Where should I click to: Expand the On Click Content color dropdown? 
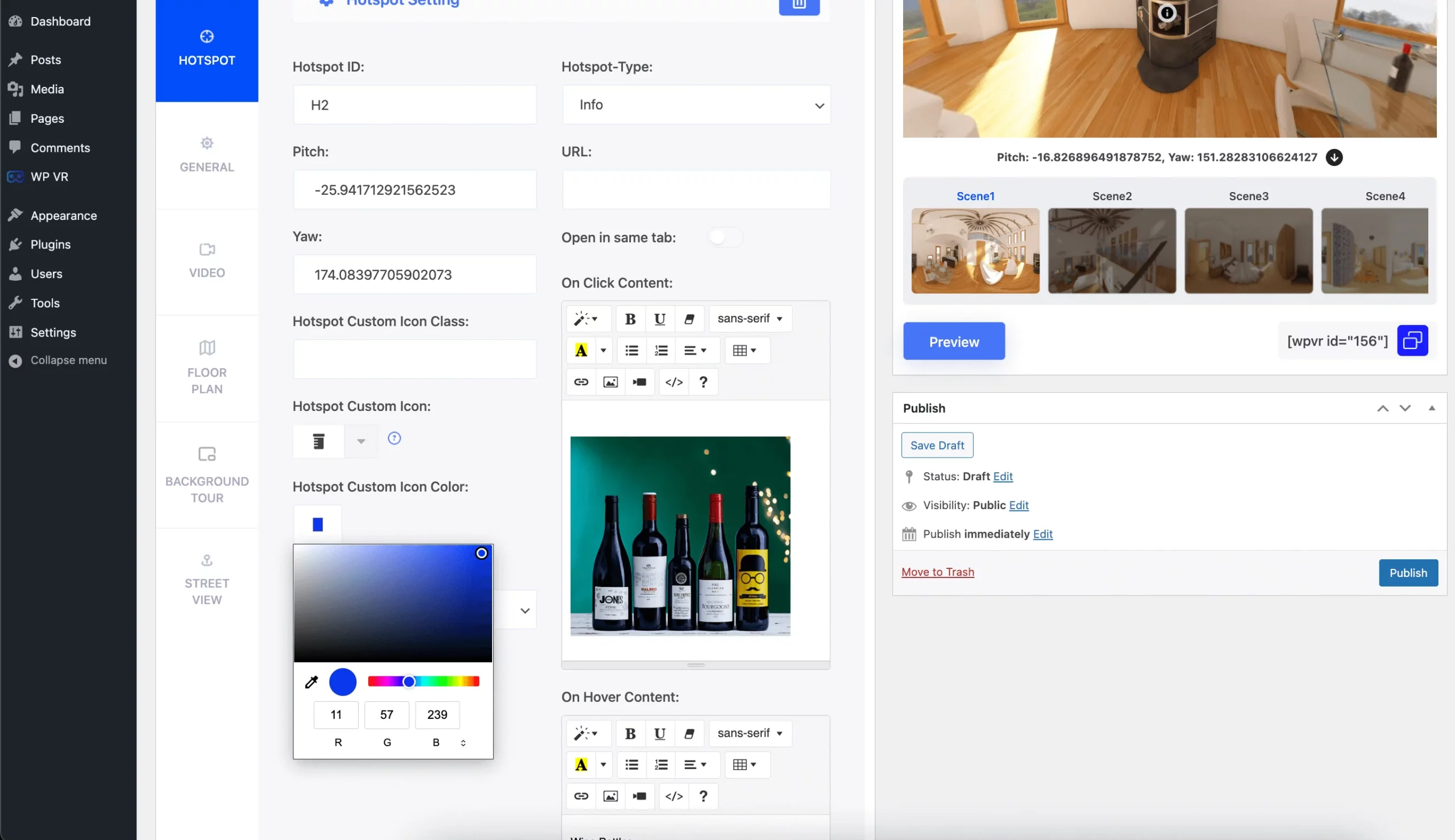pyautogui.click(x=602, y=350)
